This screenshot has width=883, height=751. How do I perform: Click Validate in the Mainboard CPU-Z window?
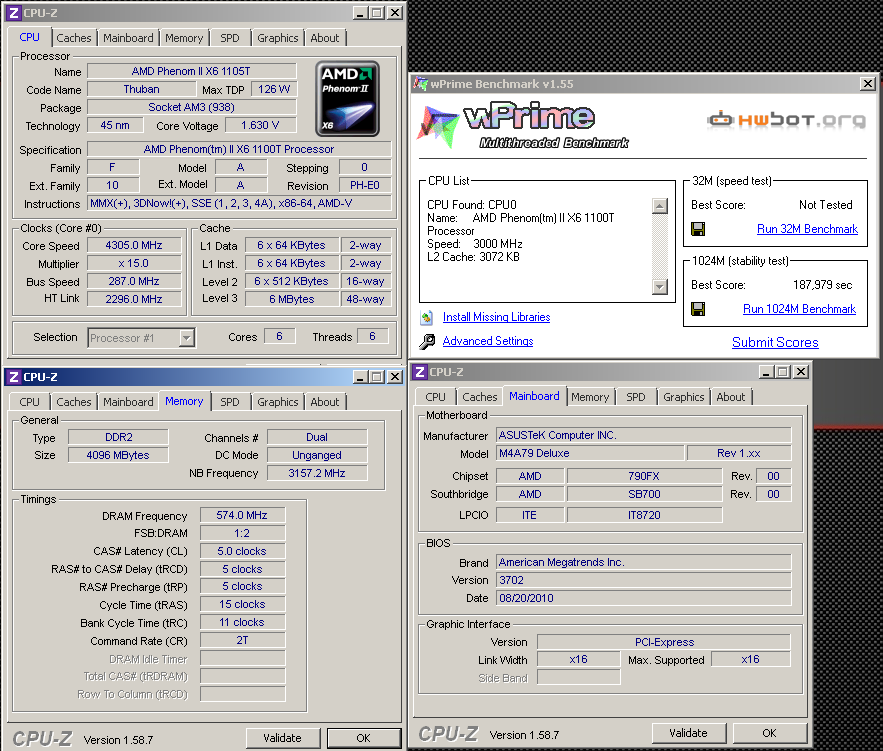pos(689,733)
